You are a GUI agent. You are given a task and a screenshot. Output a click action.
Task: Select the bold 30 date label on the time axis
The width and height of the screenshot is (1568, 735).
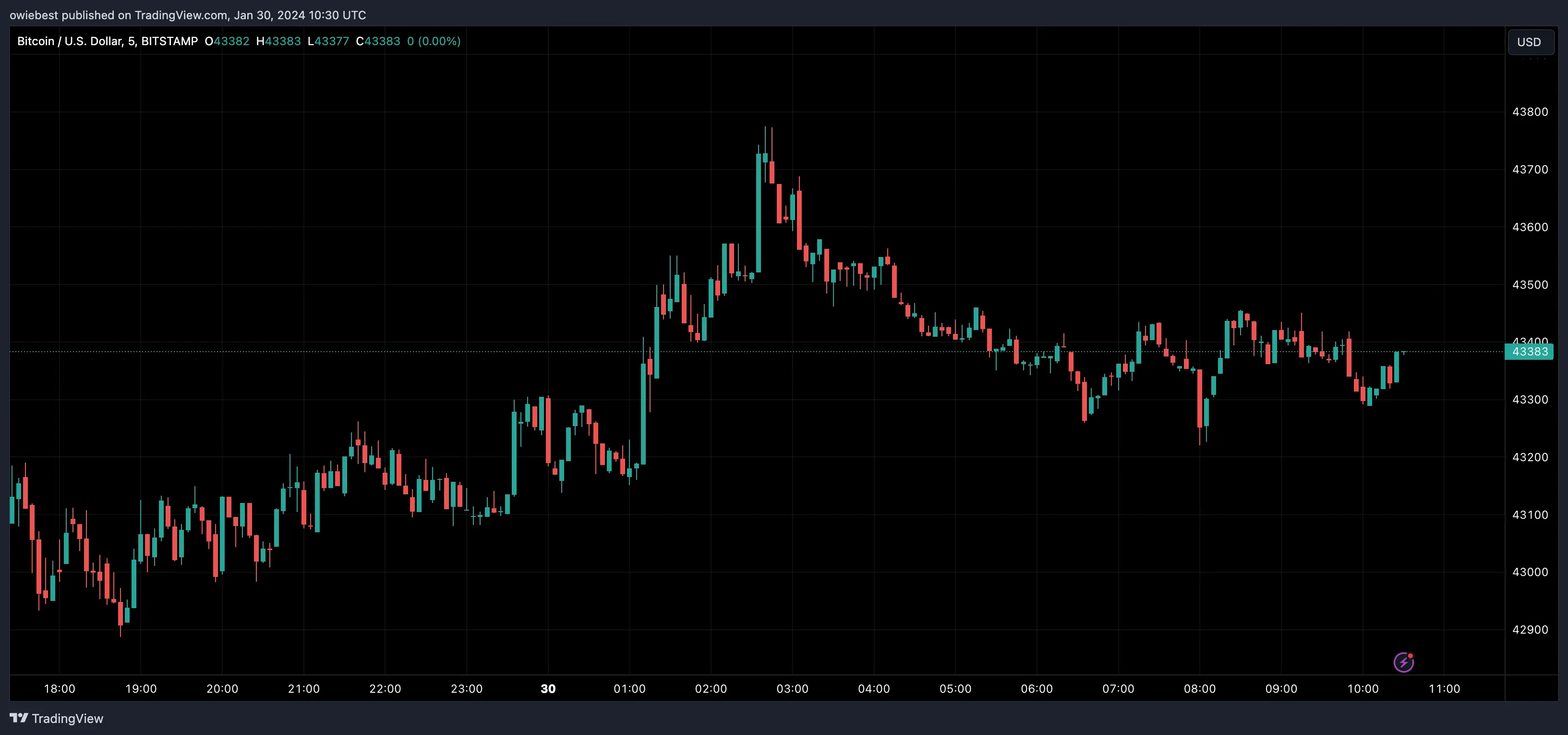547,689
